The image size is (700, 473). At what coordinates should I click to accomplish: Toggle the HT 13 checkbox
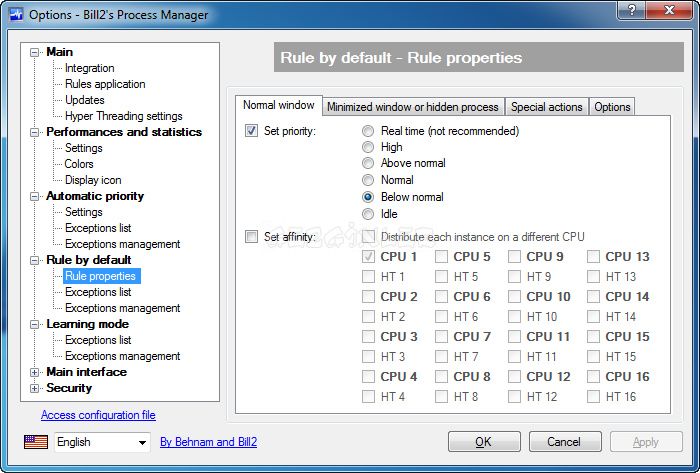click(x=593, y=277)
